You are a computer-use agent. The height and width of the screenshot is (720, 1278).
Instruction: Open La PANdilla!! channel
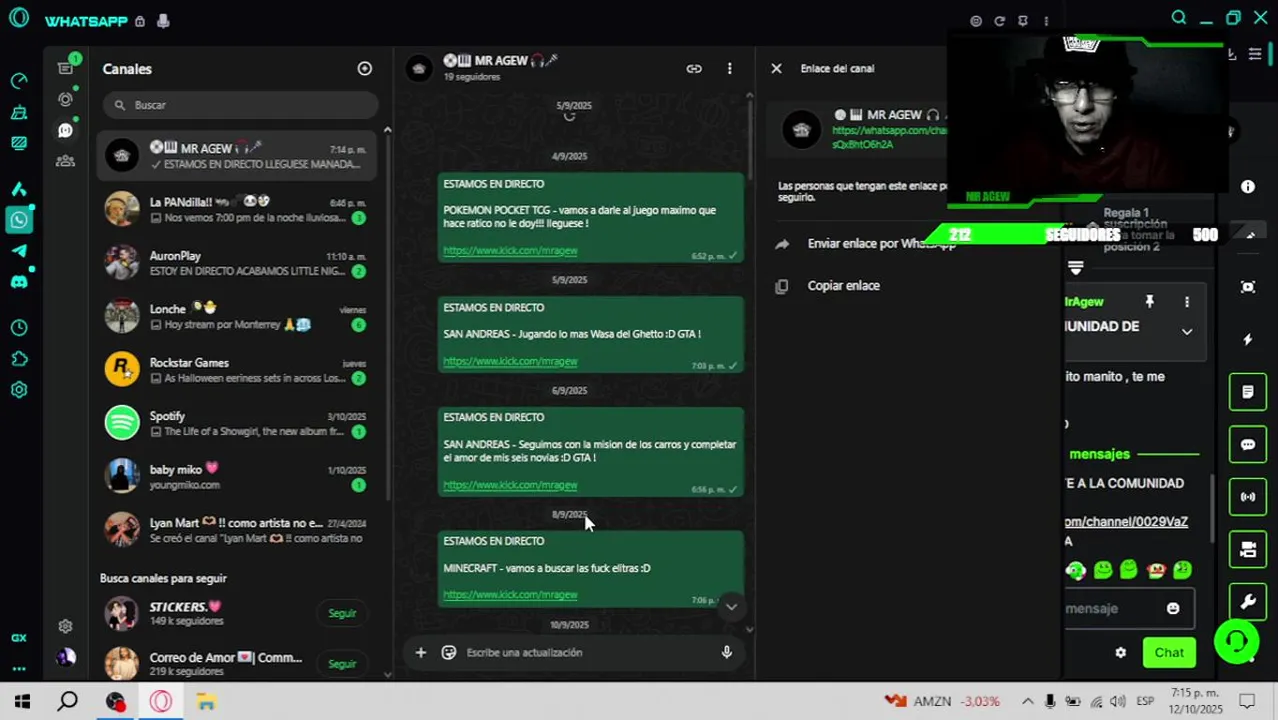(236, 209)
